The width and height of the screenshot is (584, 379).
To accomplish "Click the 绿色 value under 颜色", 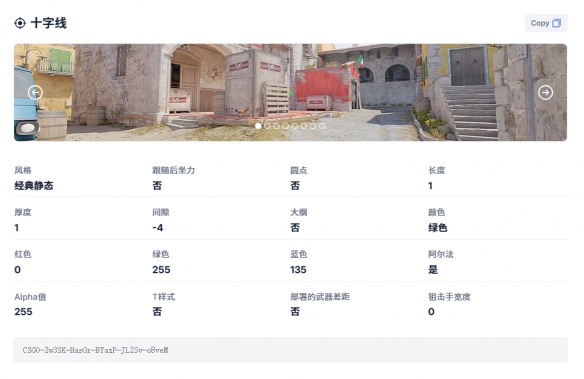I will pyautogui.click(x=438, y=227).
